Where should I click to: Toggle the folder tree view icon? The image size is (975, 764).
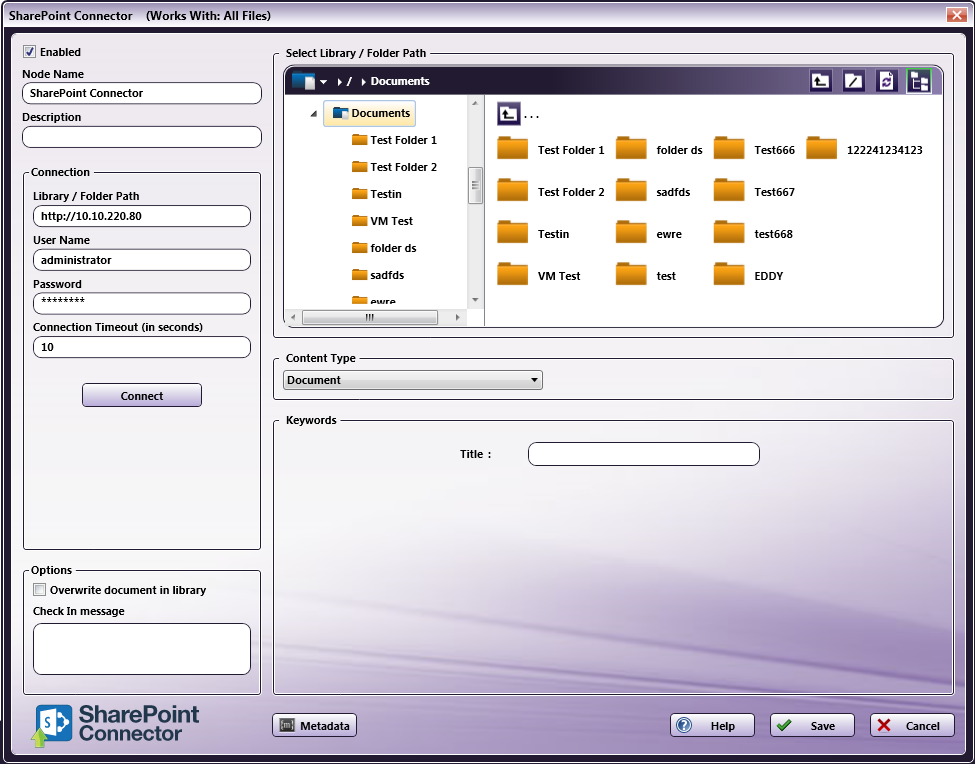coord(919,81)
